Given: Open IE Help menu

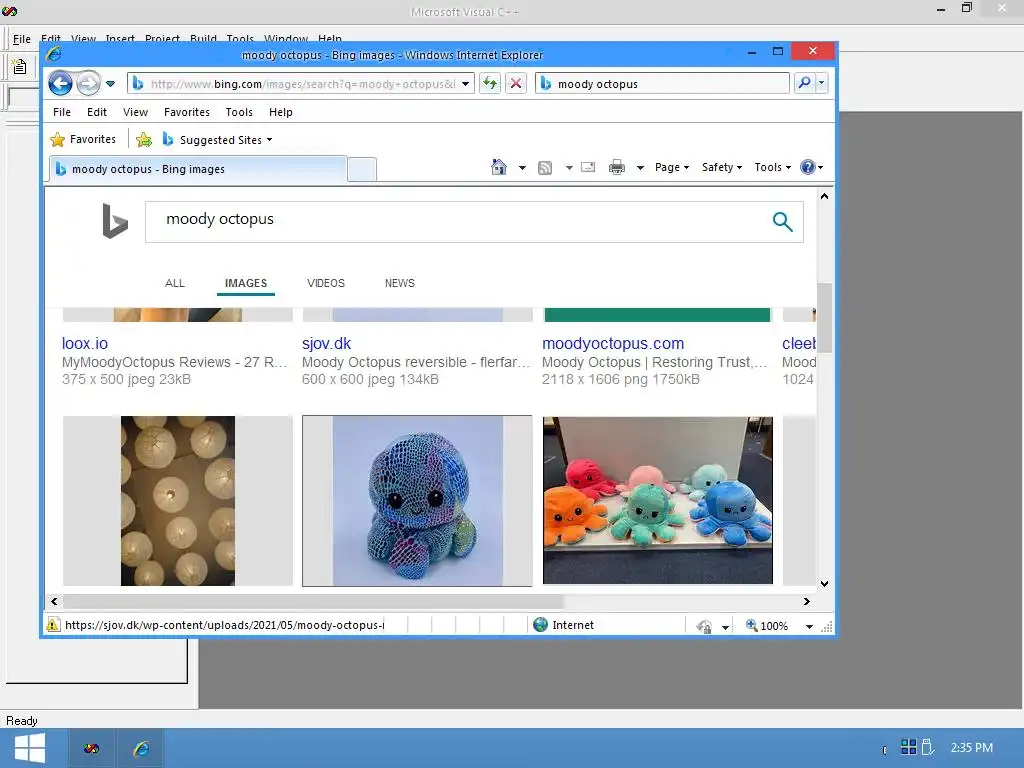Looking at the screenshot, I should pyautogui.click(x=281, y=112).
